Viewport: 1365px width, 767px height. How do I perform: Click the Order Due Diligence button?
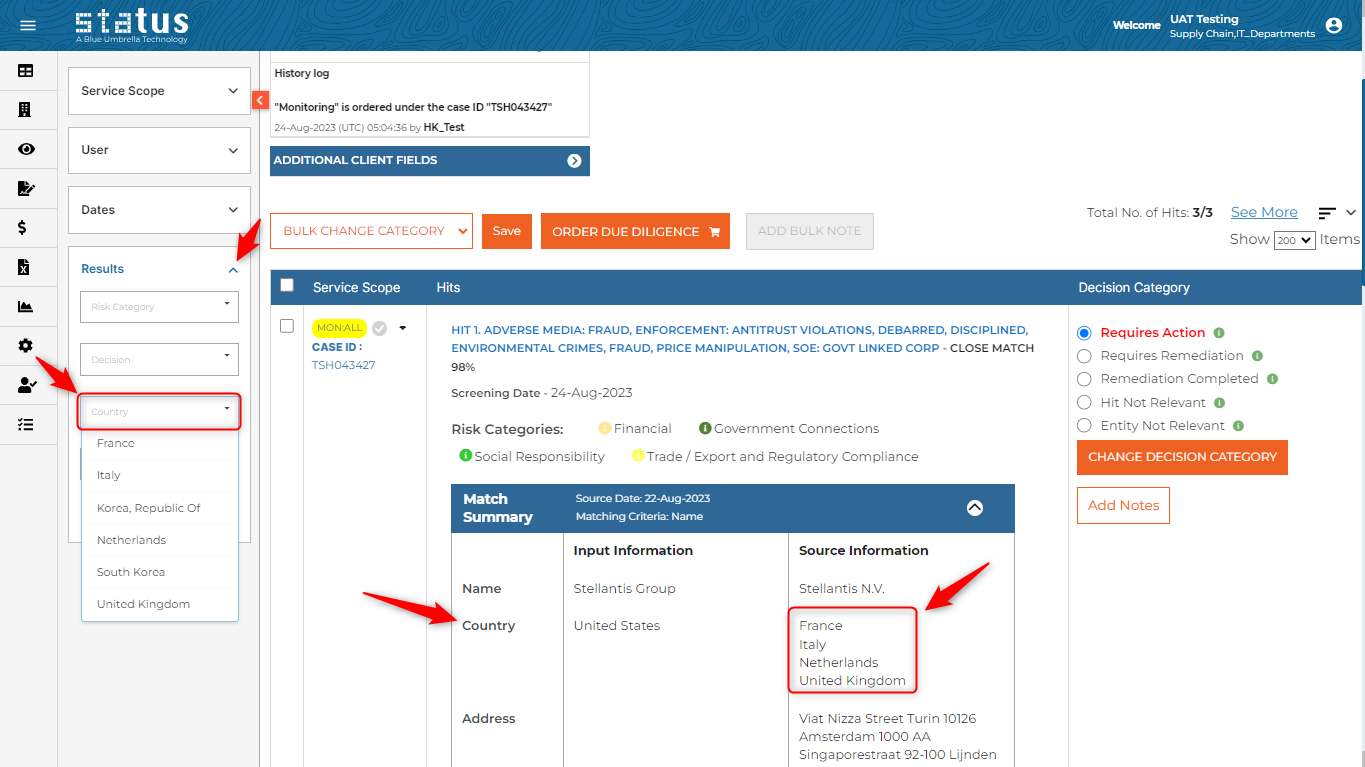click(x=635, y=231)
